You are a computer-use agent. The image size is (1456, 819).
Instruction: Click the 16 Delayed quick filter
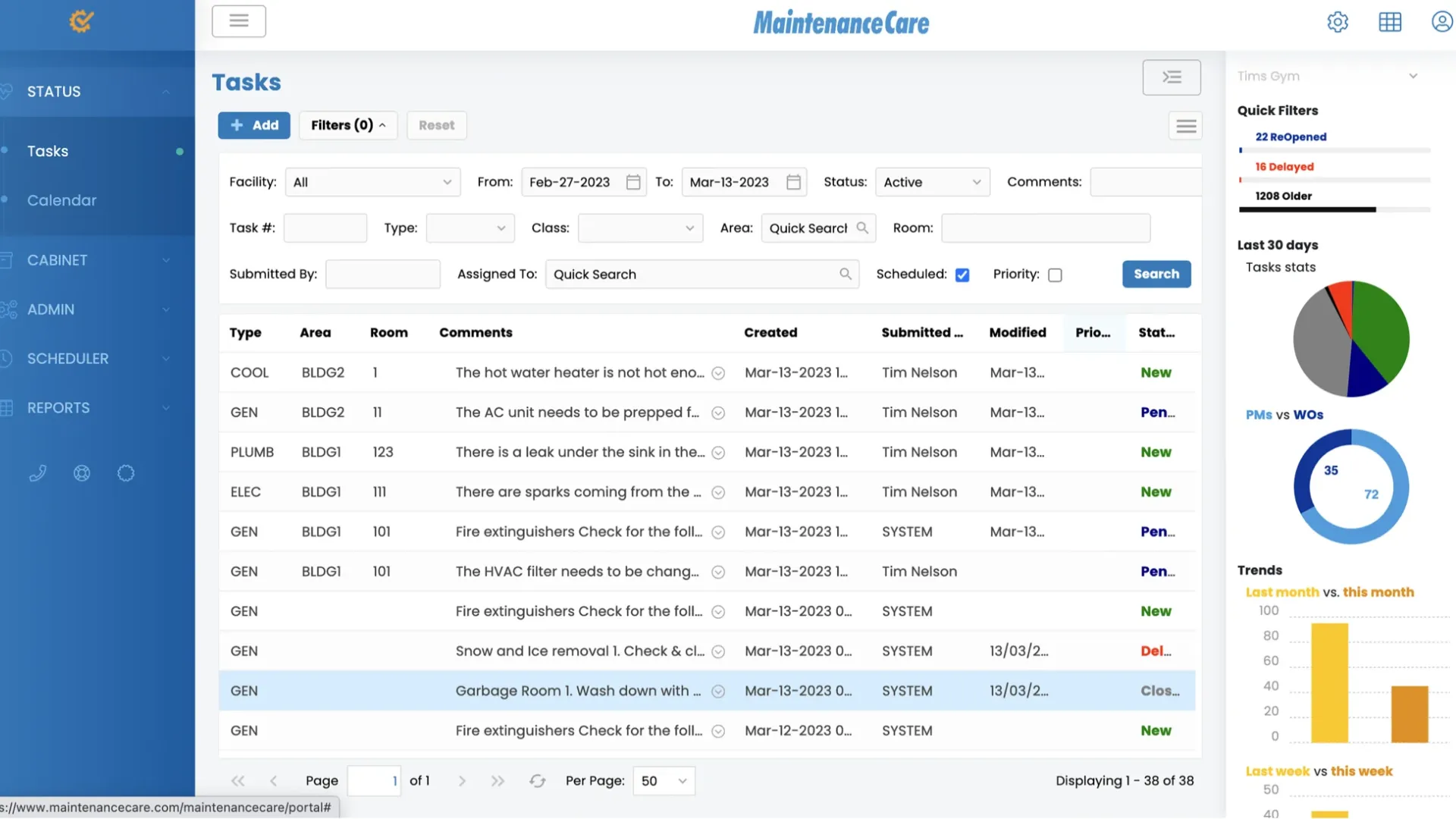1284,167
